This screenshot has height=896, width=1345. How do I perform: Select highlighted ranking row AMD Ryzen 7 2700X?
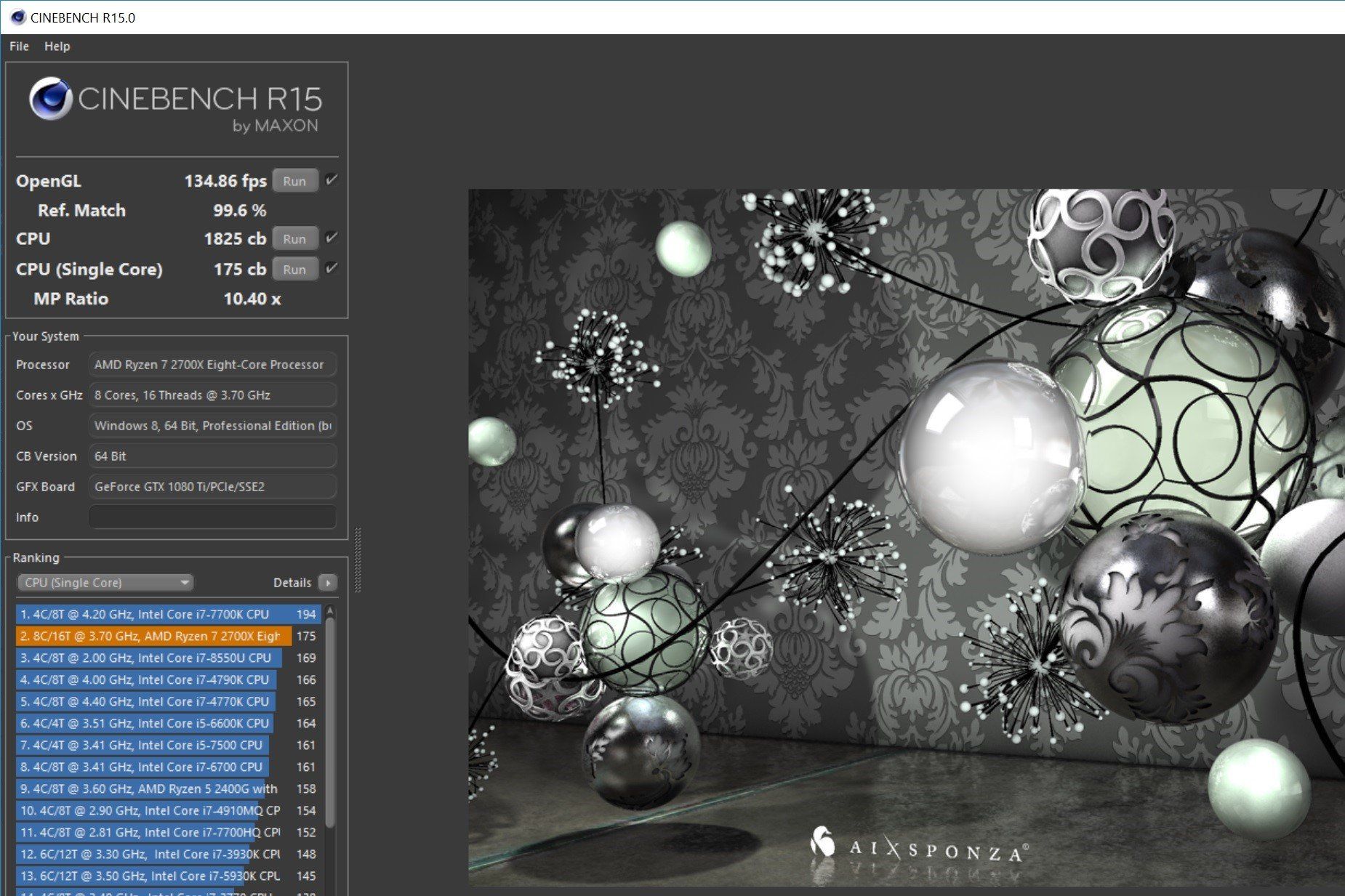pos(169,636)
